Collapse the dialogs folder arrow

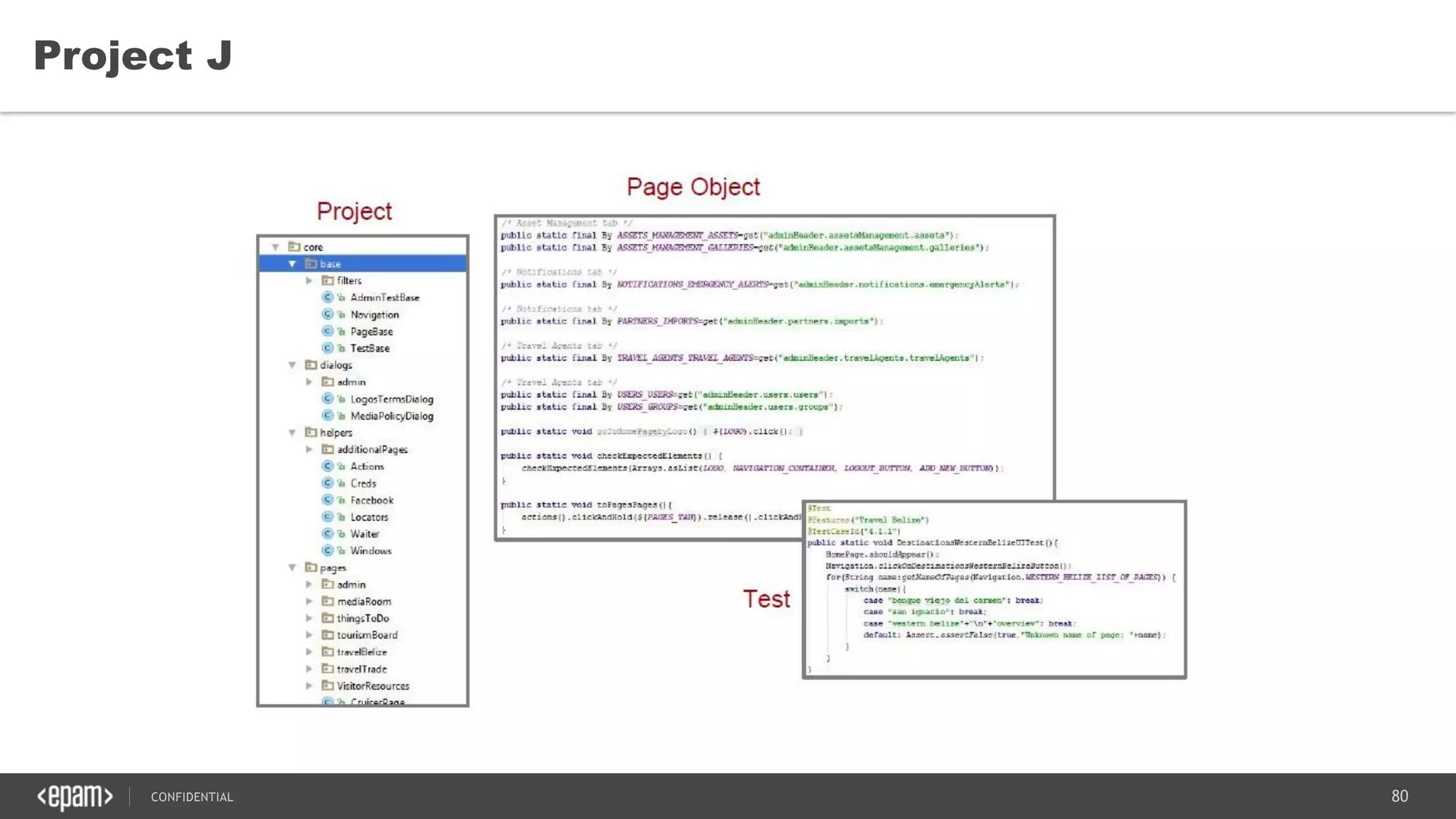tap(292, 365)
